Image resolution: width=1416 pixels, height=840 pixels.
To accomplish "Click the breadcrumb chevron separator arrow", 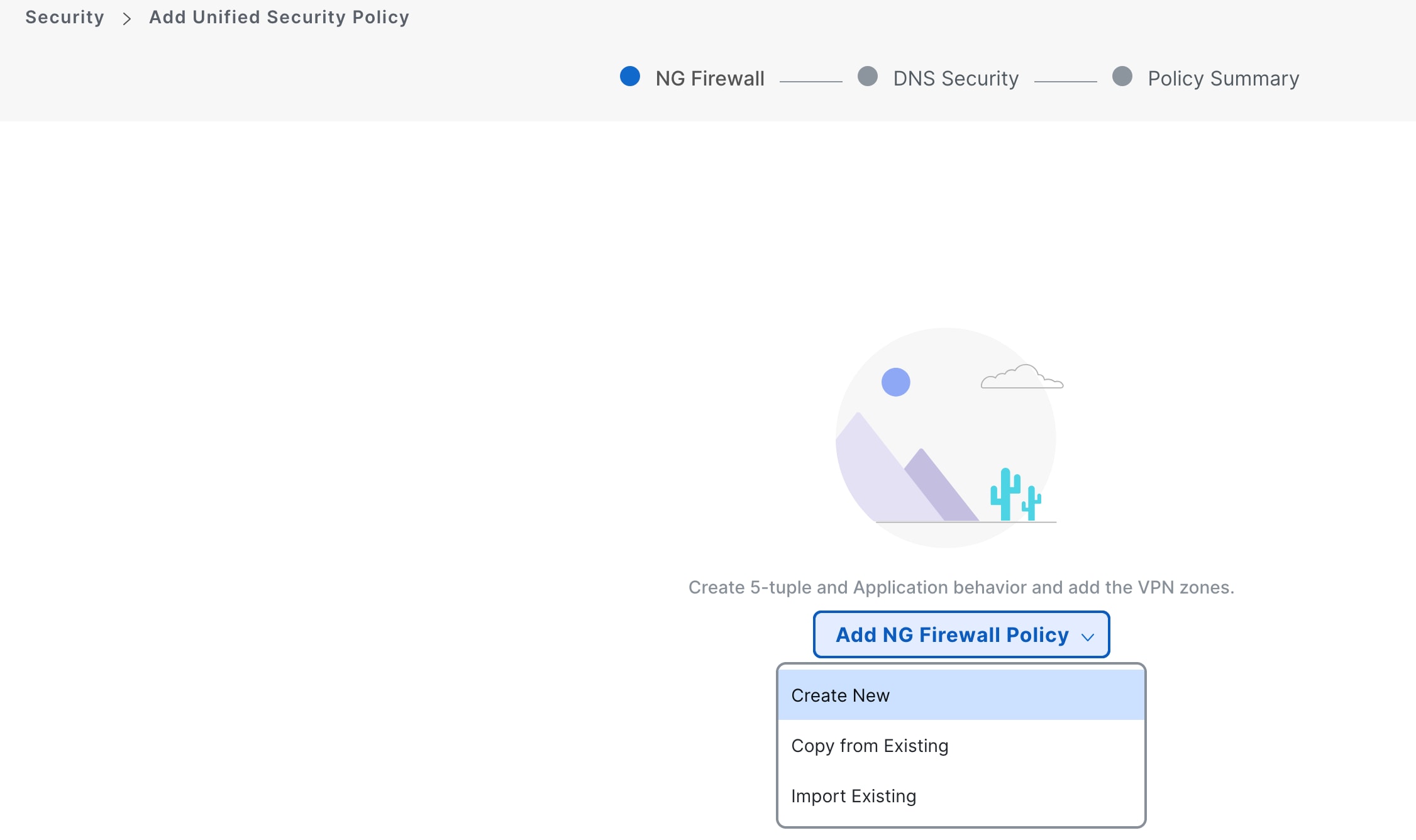I will pos(127,19).
